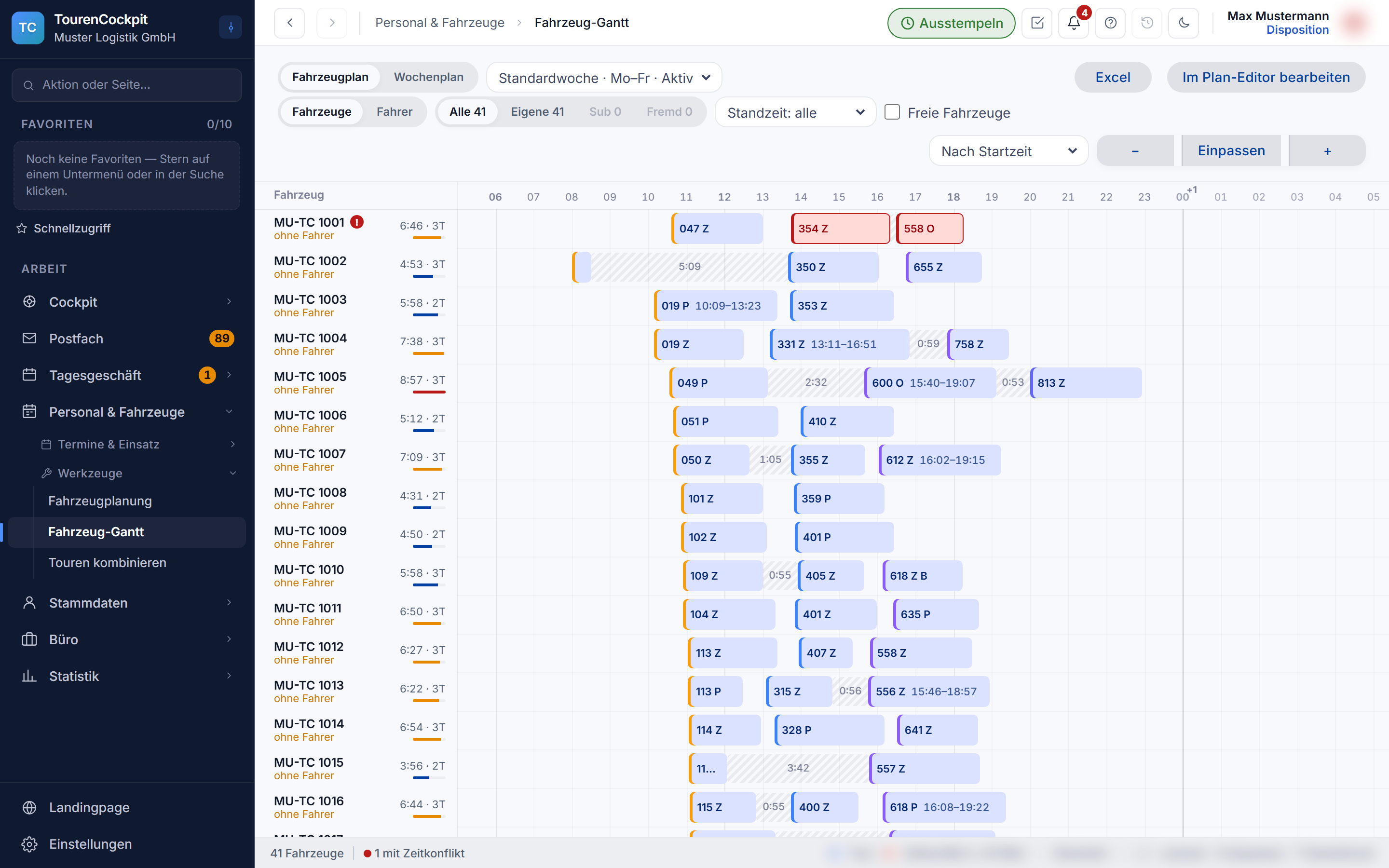Open Stammdaten in the sidebar
The image size is (1389, 868).
click(x=127, y=603)
